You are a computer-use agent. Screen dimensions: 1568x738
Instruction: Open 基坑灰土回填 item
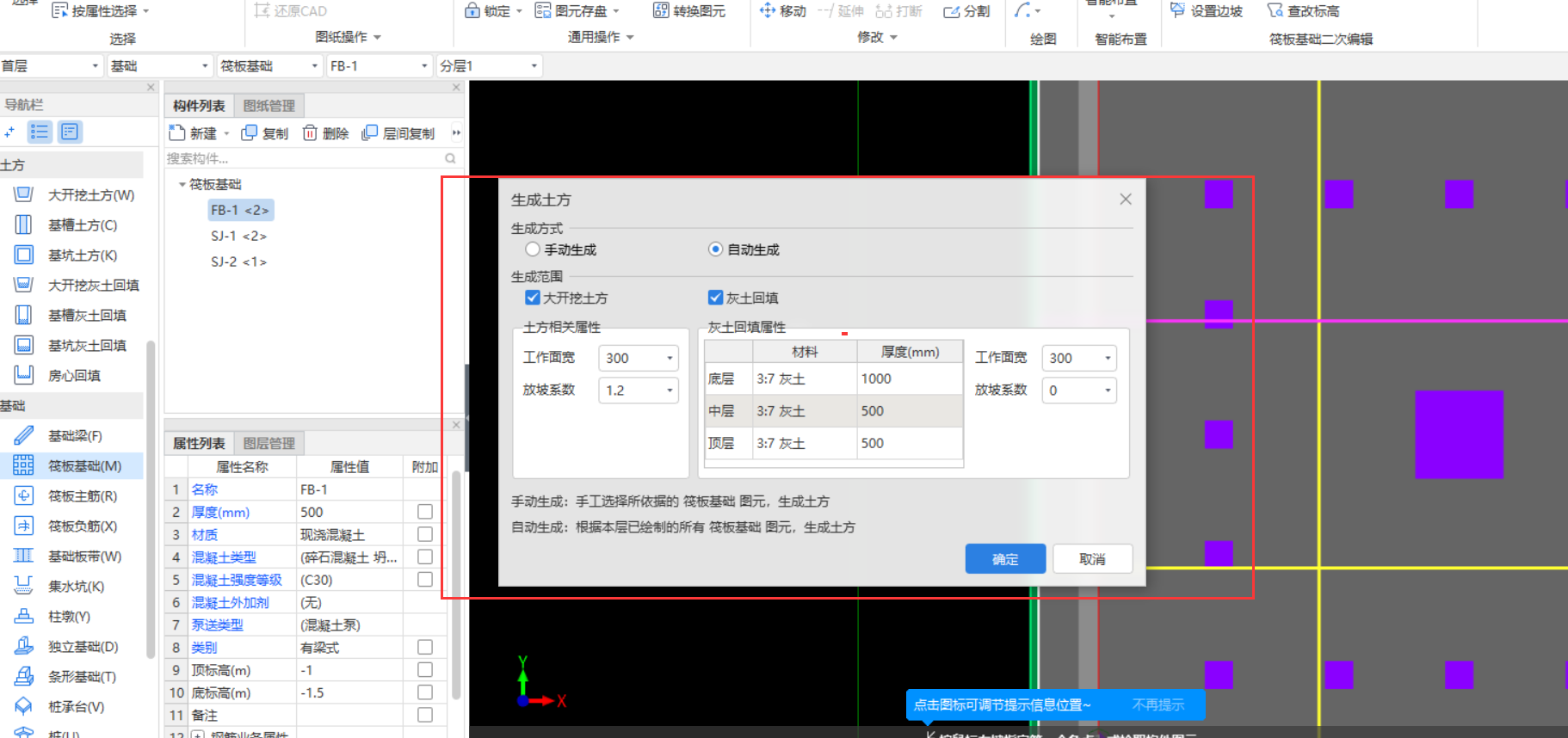[x=86, y=346]
